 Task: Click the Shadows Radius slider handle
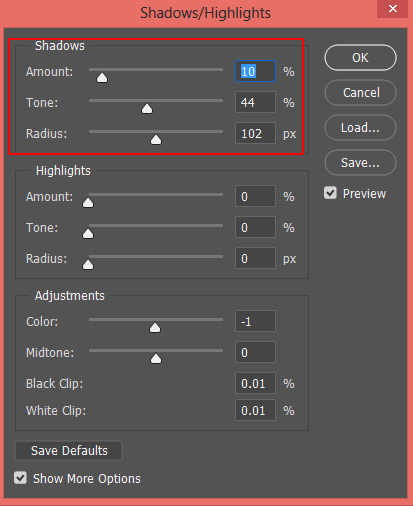[x=156, y=140]
